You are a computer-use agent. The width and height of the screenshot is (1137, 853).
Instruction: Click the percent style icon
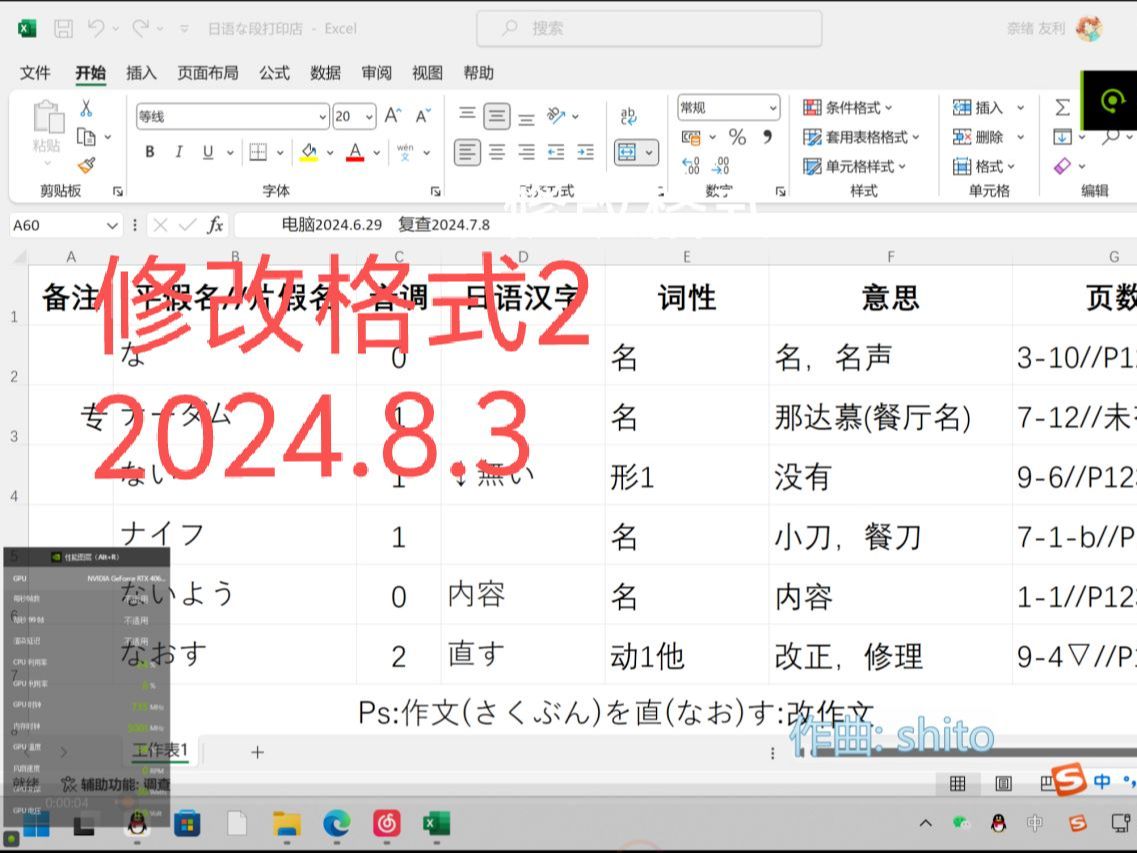pos(736,137)
